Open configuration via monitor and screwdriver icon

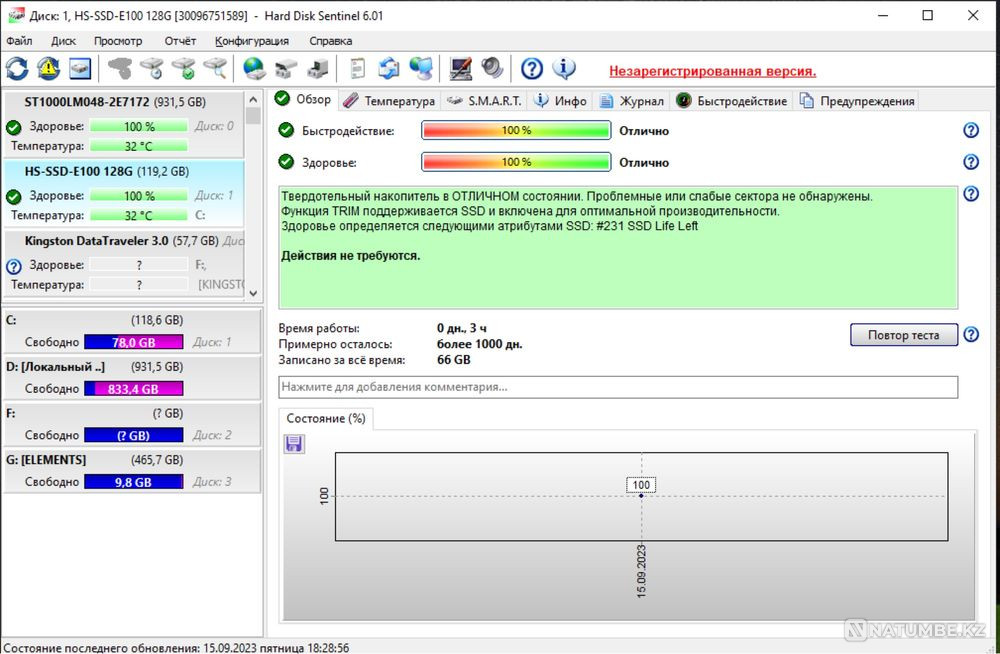(x=460, y=68)
